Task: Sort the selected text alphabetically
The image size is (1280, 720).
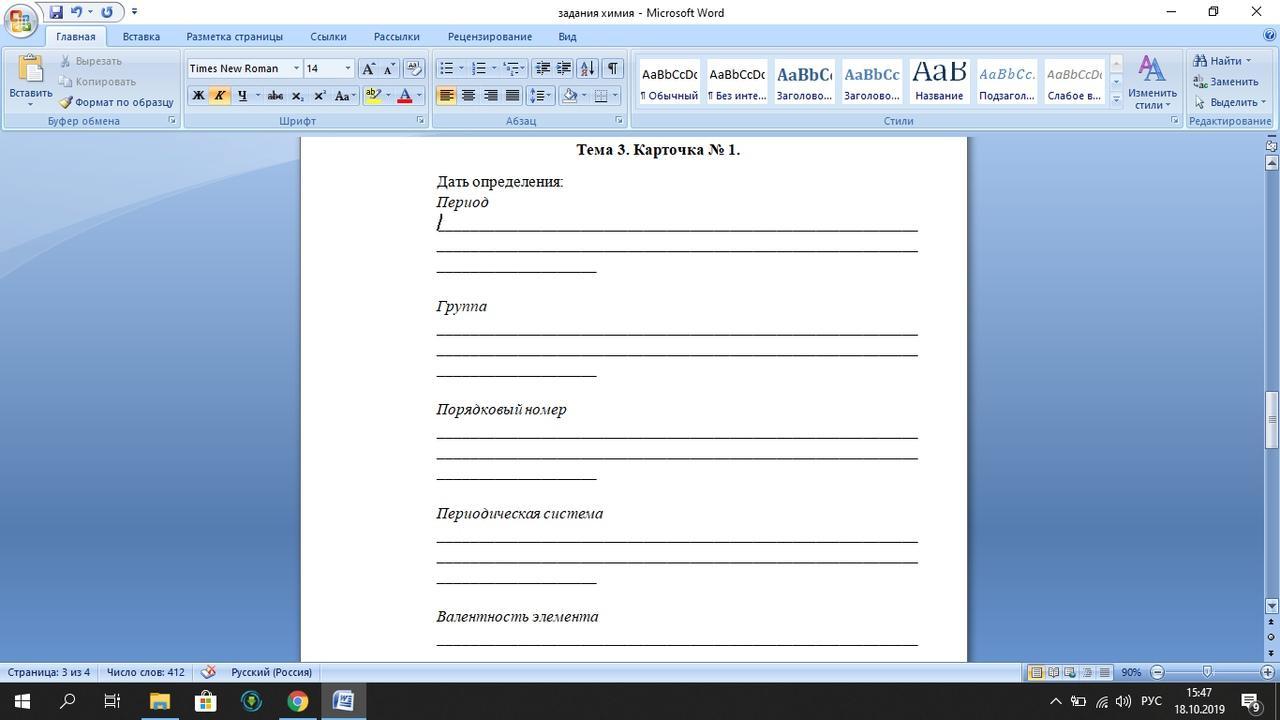Action: (x=587, y=68)
